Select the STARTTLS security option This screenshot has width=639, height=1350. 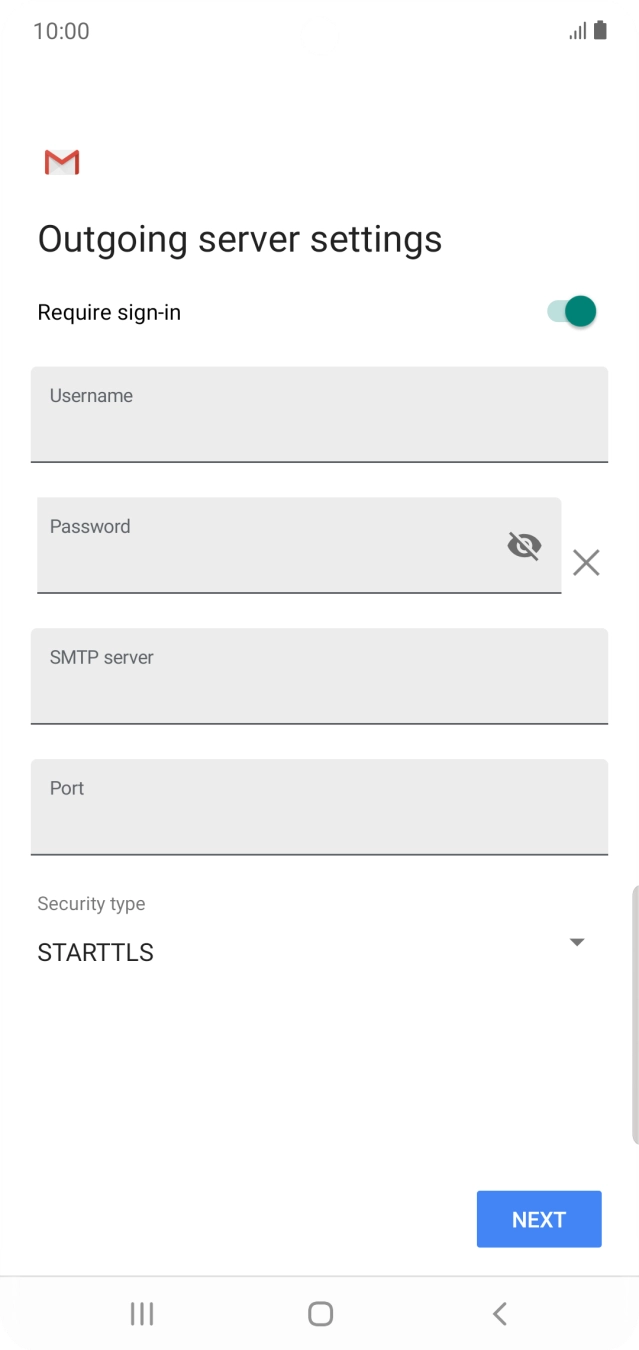(96, 952)
